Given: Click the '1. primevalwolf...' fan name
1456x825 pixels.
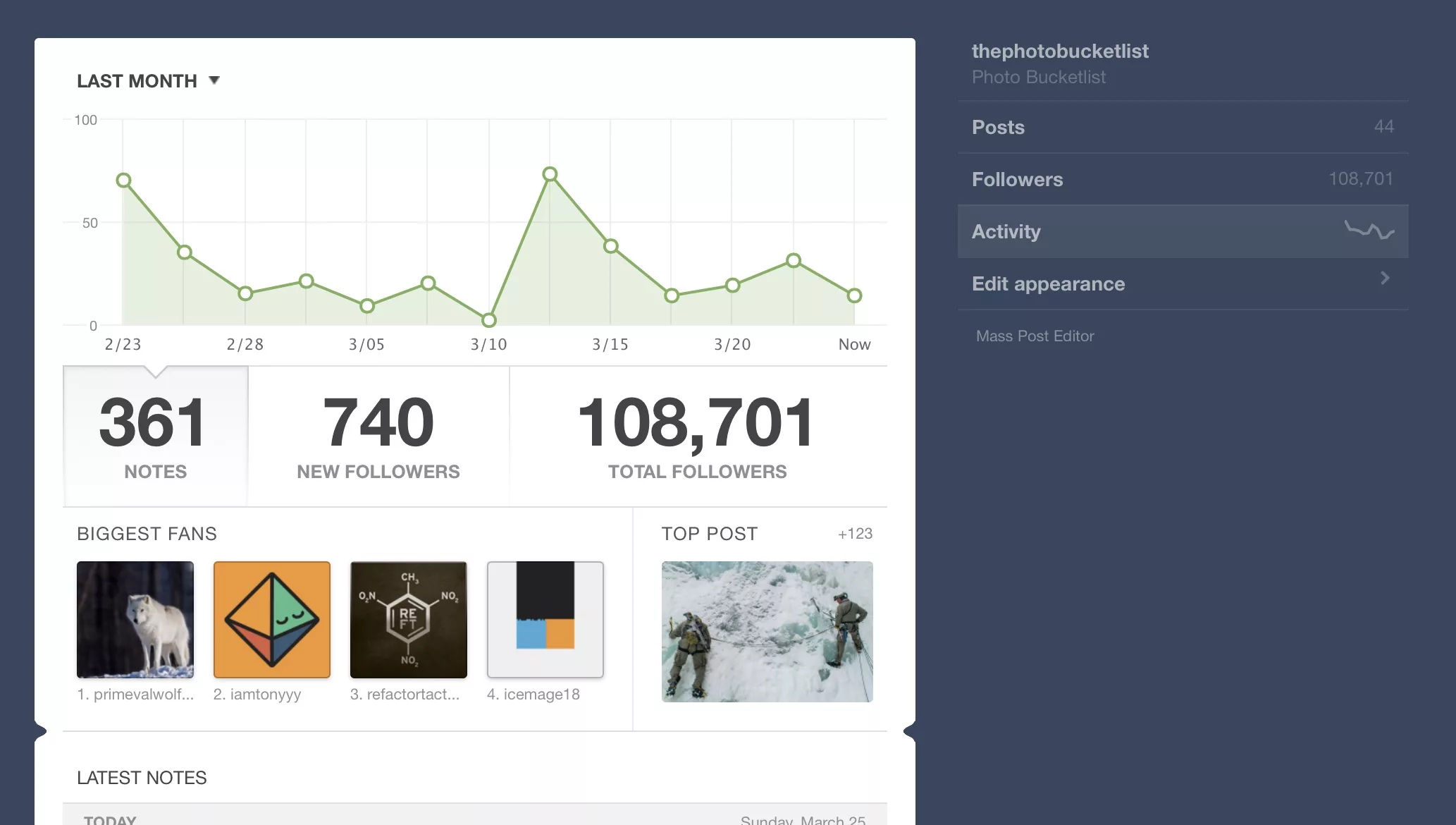Looking at the screenshot, I should click(x=135, y=695).
